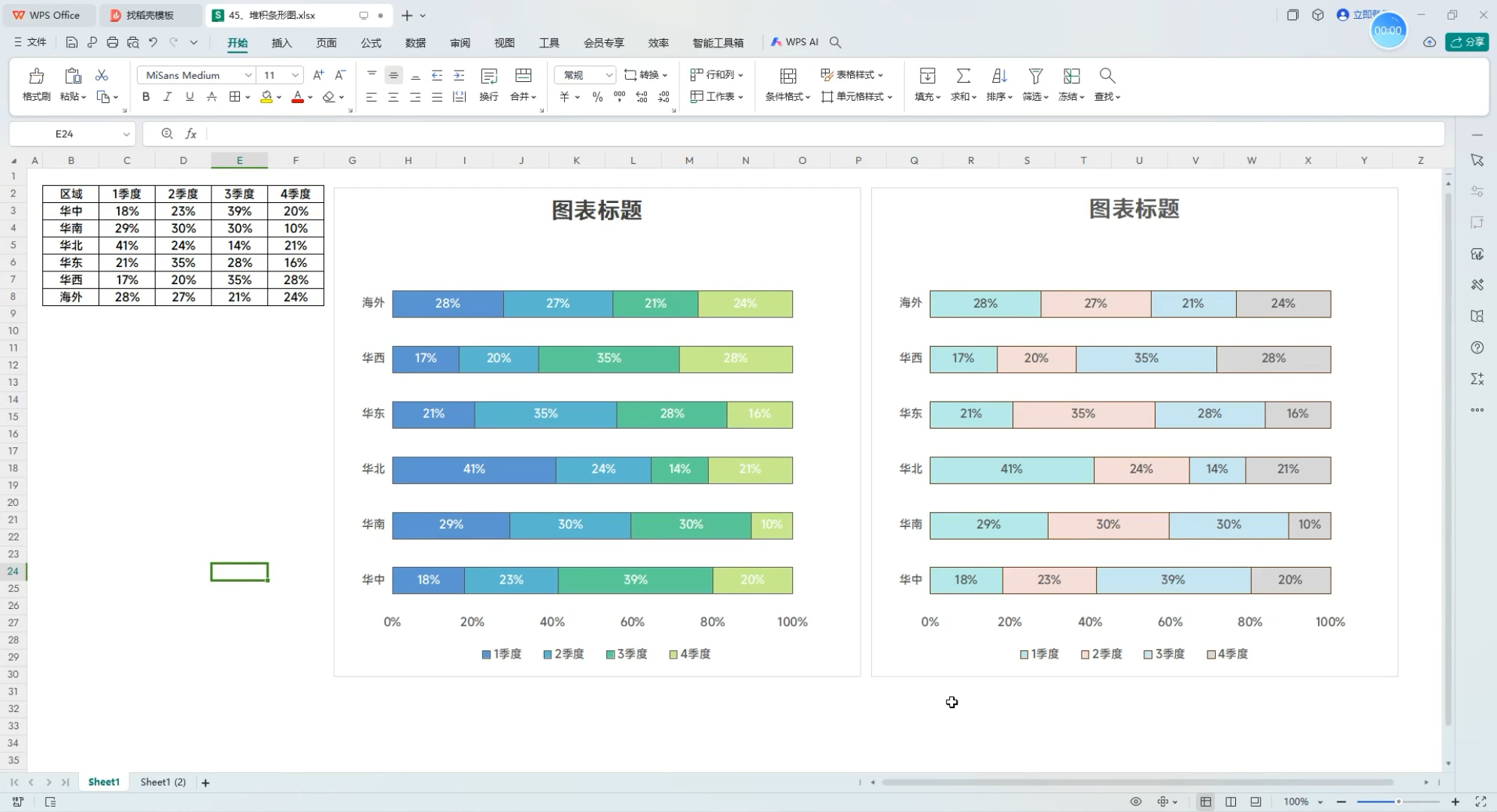1497x812 pixels.
Task: Toggle middle vertical alignment
Action: tap(393, 75)
